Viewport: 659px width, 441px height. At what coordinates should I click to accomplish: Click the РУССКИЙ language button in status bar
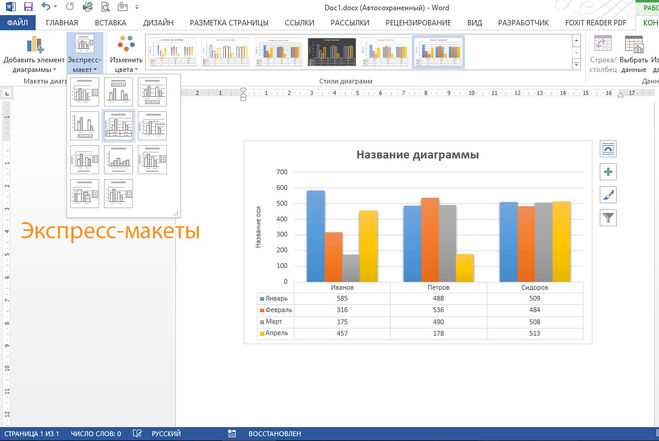click(x=166, y=433)
